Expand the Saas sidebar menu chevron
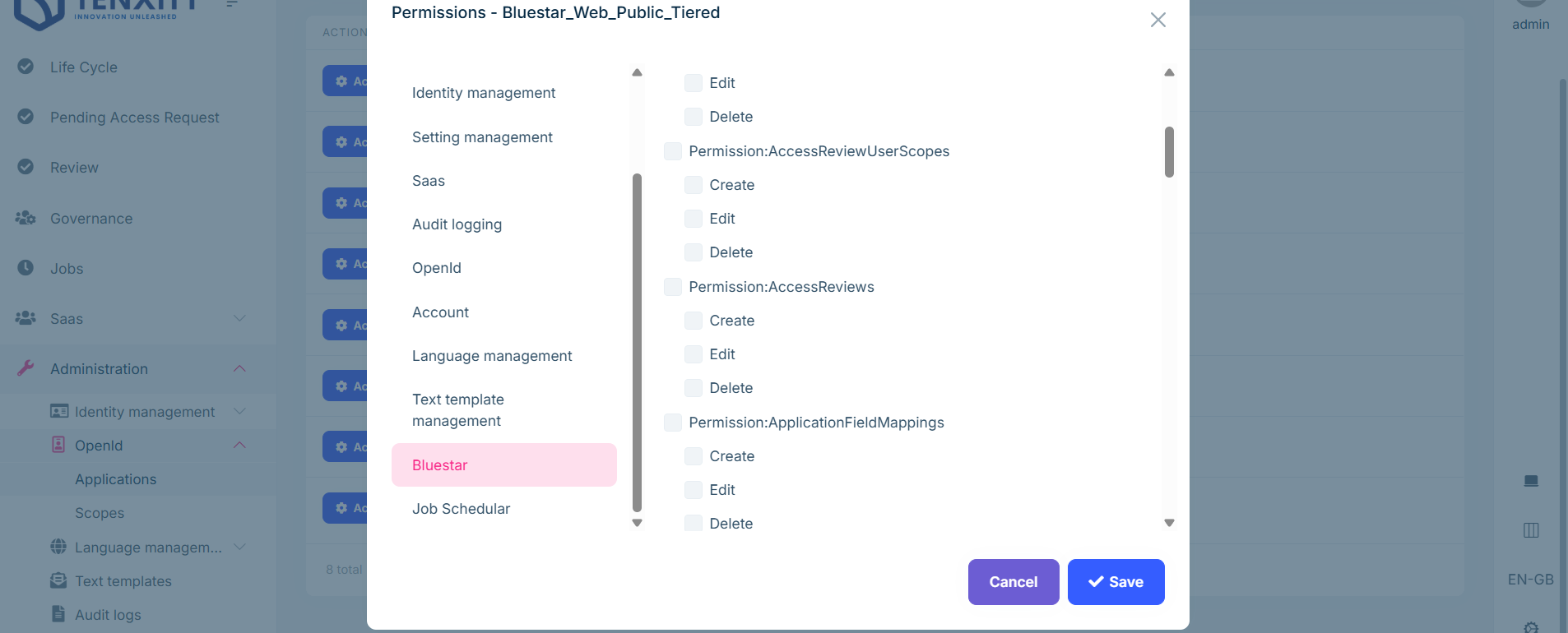This screenshot has height=633, width=1568. coord(239,318)
